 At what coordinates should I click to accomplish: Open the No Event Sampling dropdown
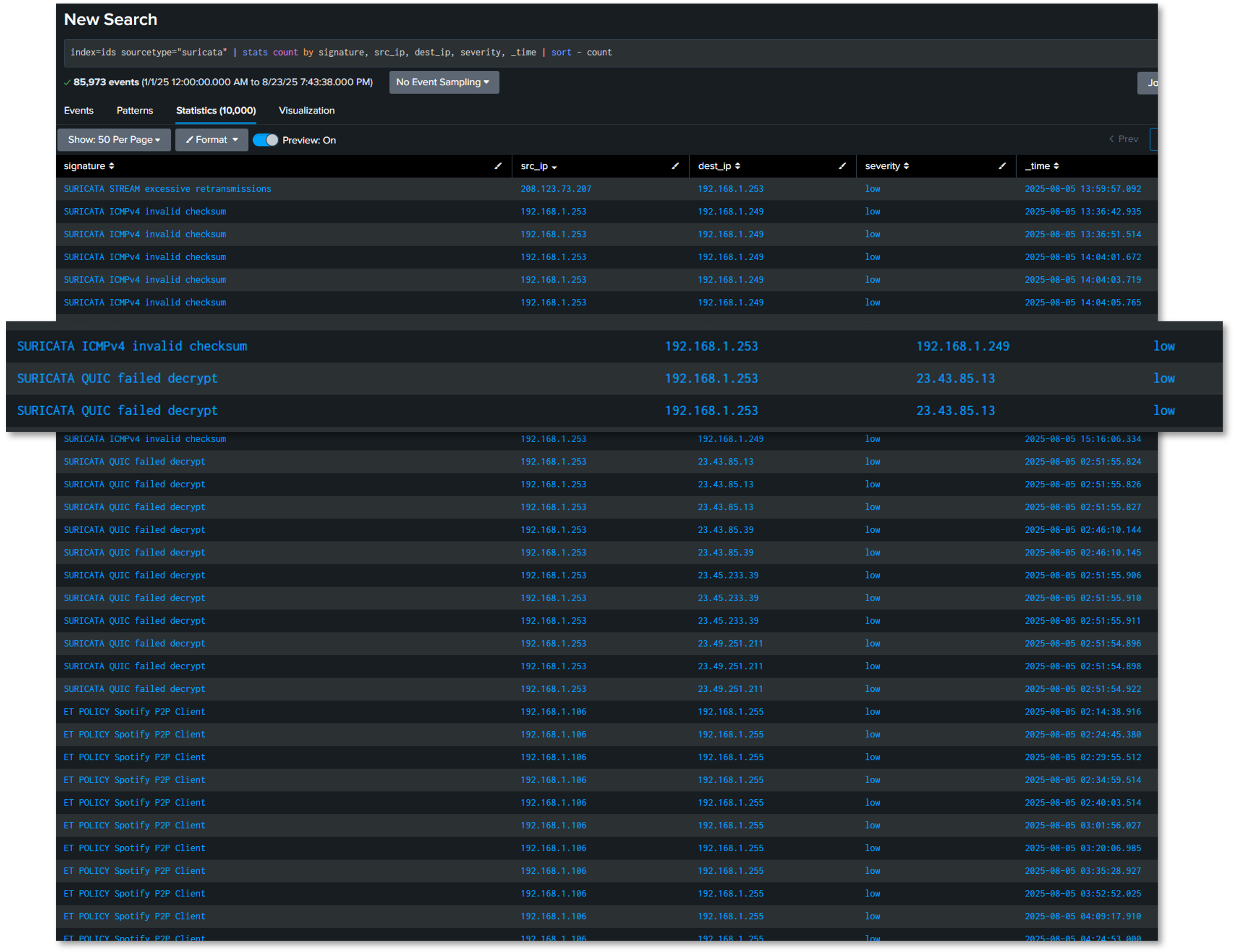(x=444, y=82)
